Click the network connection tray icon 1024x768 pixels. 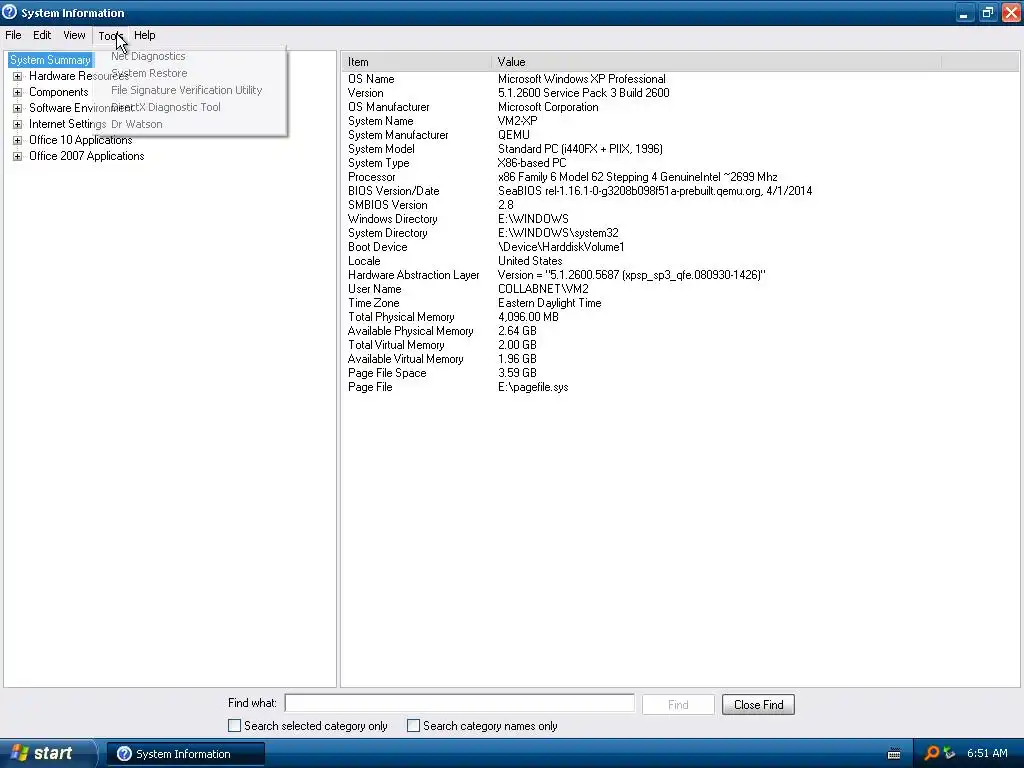point(949,754)
